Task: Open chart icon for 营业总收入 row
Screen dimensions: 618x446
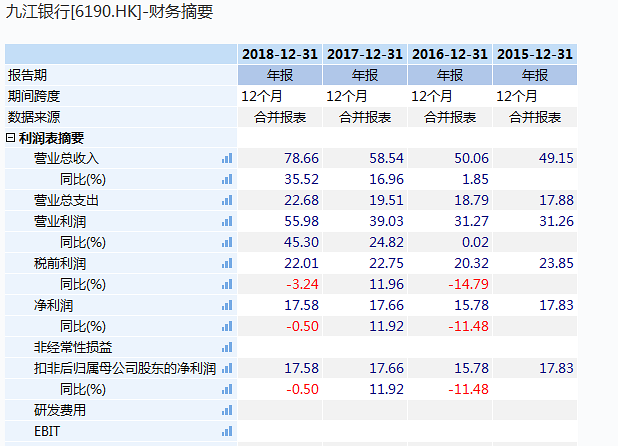Action: click(227, 158)
